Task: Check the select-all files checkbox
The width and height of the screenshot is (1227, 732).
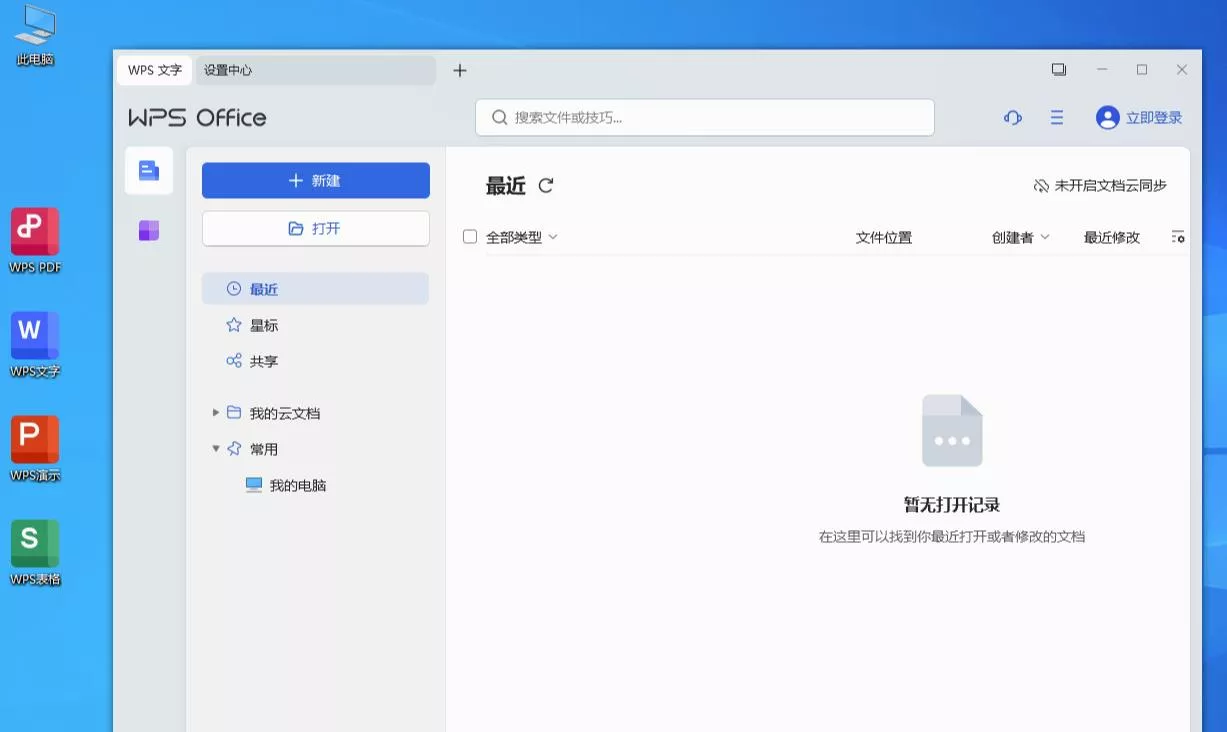Action: pyautogui.click(x=470, y=237)
